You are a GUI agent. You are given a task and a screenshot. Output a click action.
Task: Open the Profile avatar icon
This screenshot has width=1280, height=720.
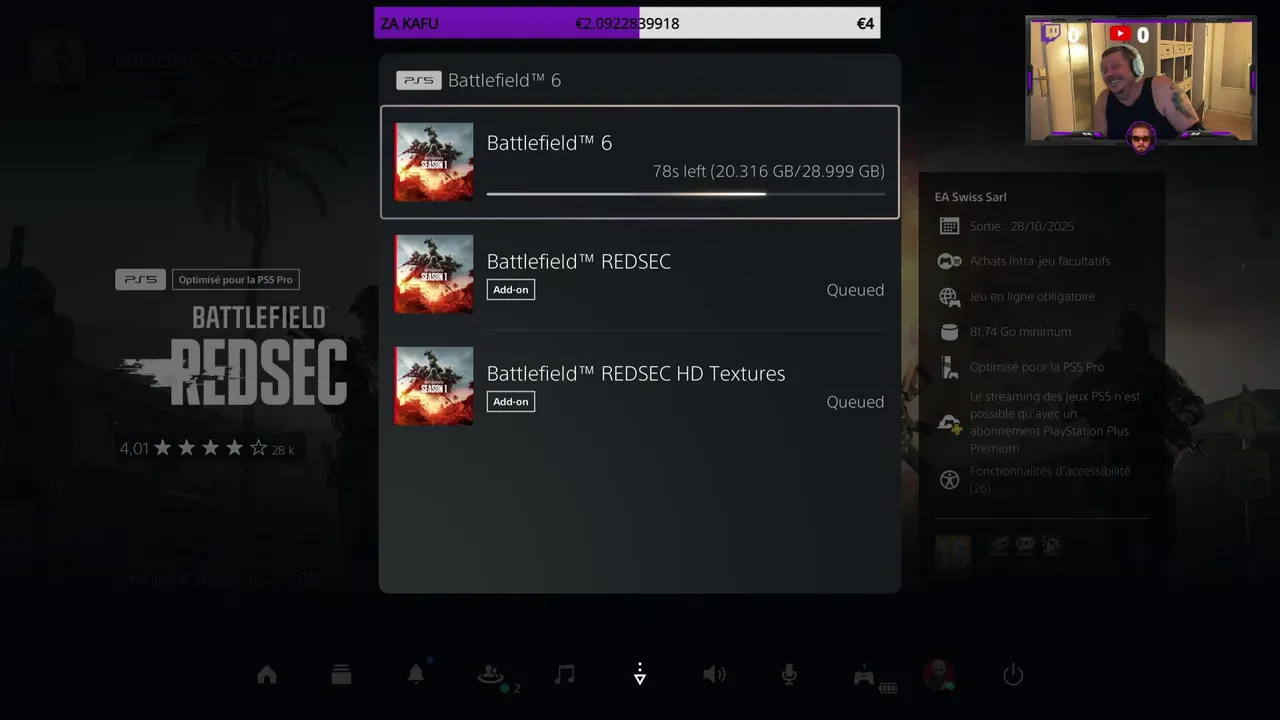938,675
